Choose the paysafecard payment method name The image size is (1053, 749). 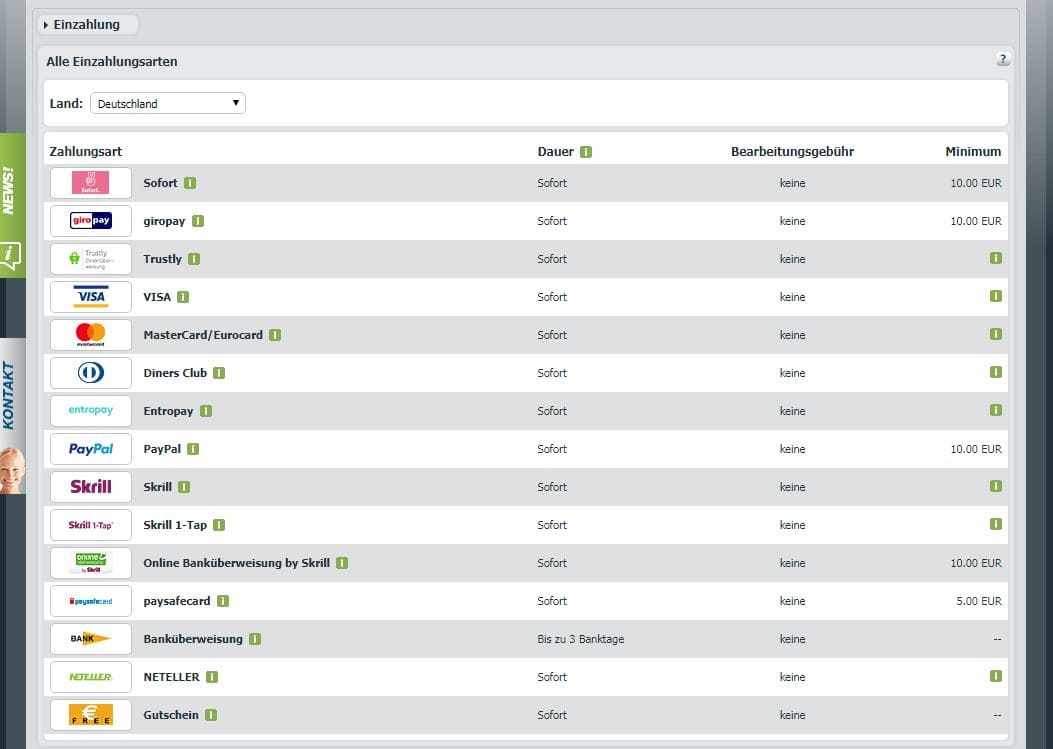177,601
